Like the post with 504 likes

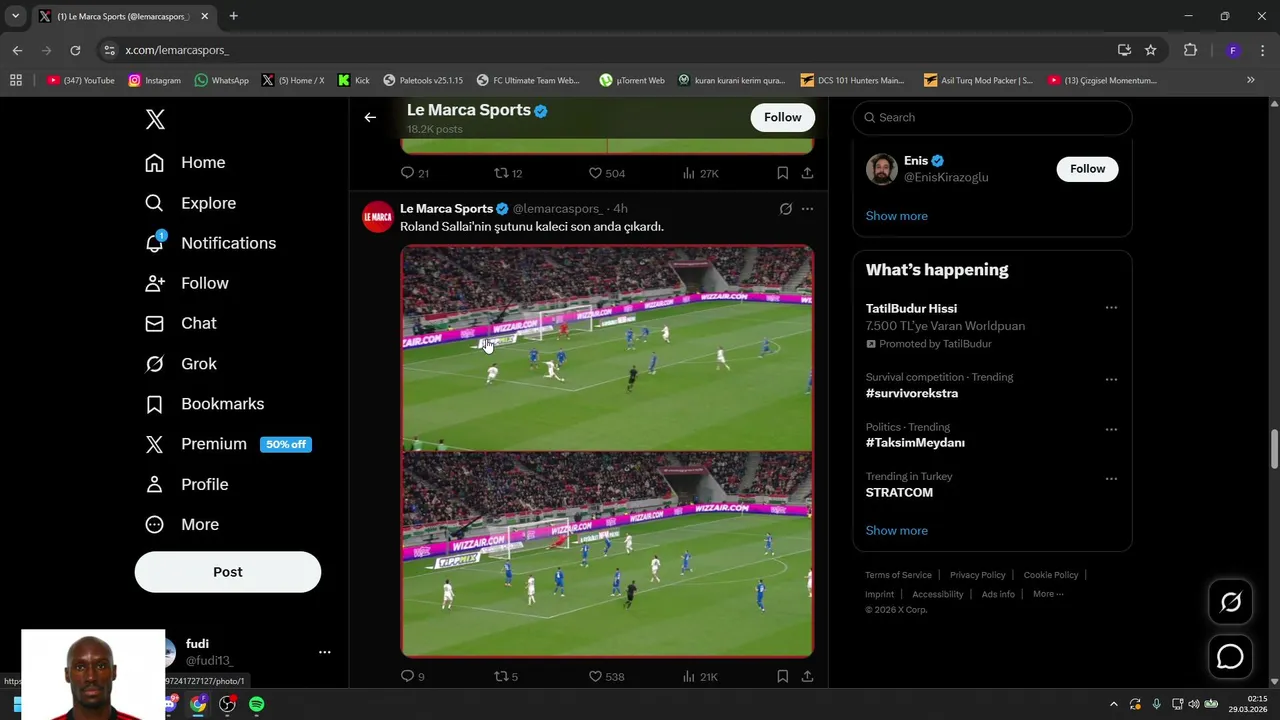pos(606,173)
